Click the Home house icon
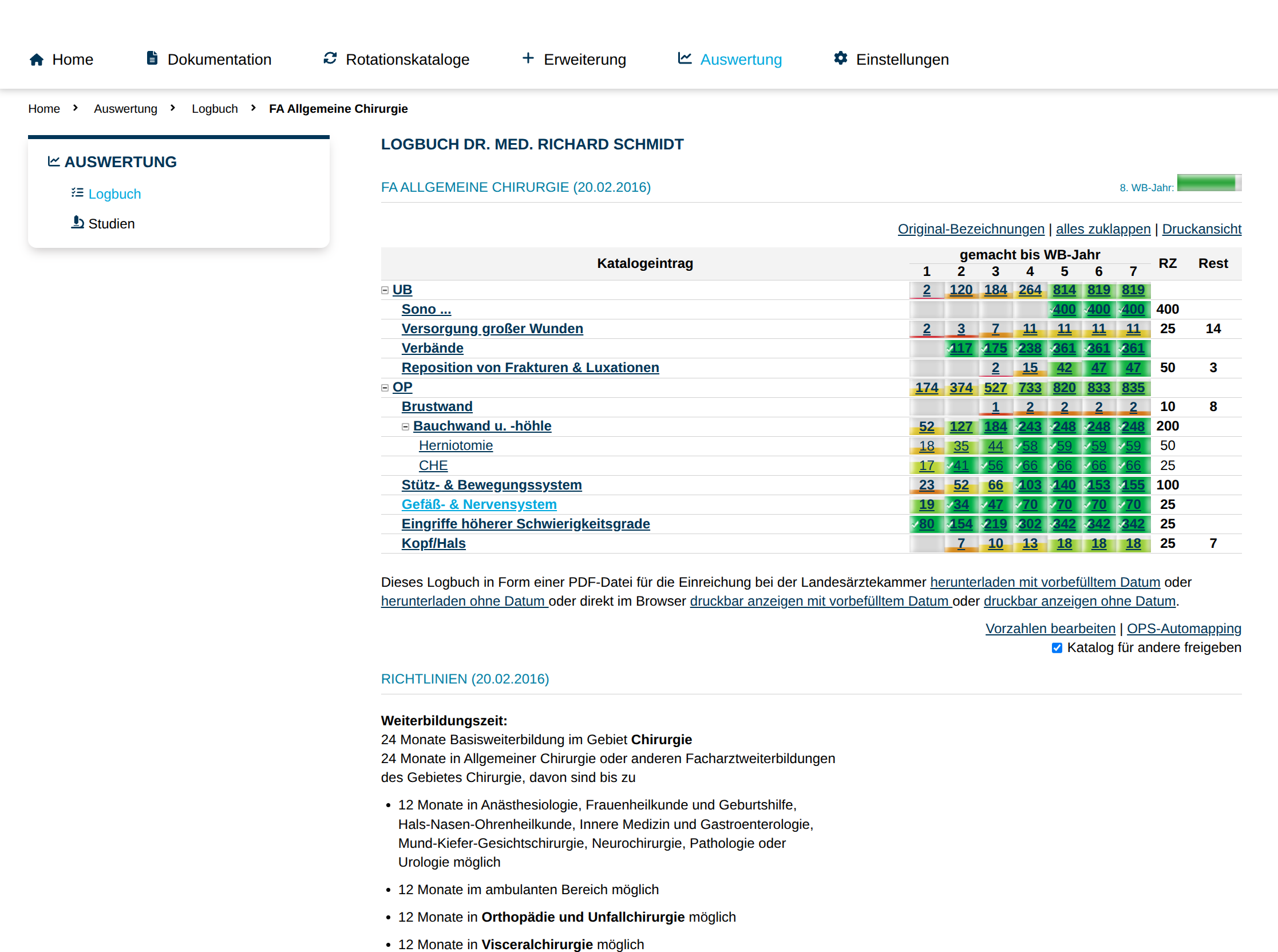1278x952 pixels. click(36, 60)
